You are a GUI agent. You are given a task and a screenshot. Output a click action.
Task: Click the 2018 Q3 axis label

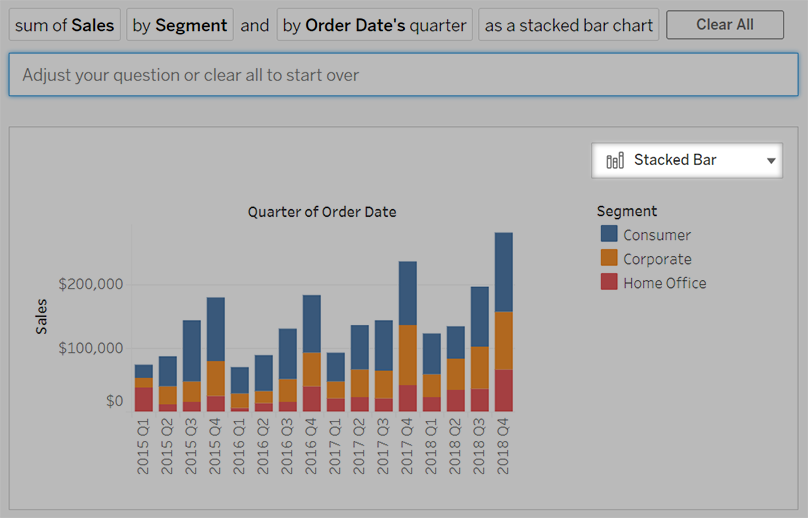click(x=479, y=447)
